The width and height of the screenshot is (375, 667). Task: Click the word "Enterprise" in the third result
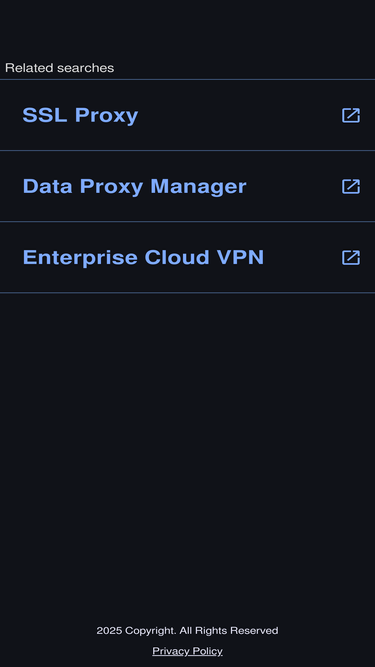[x=80, y=258]
